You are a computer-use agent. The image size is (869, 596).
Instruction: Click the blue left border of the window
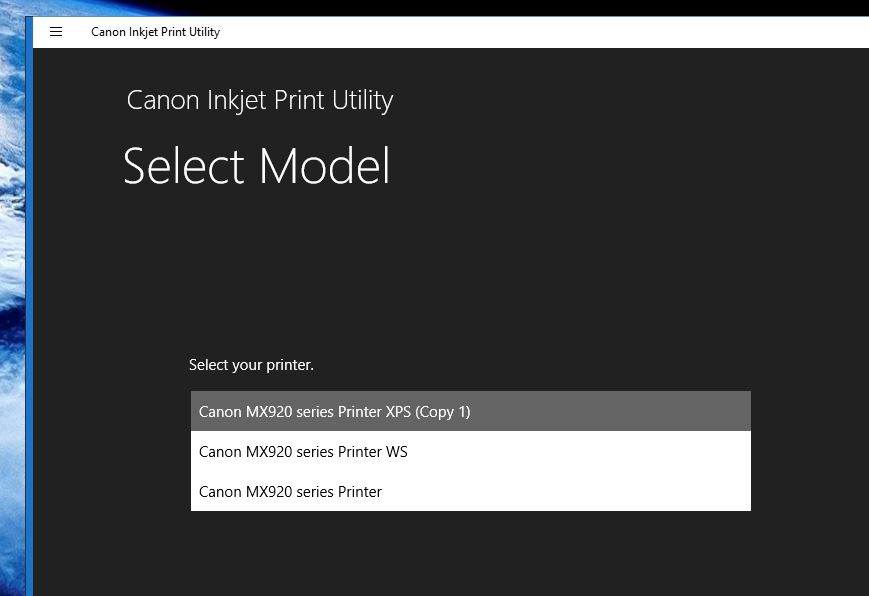[29, 305]
